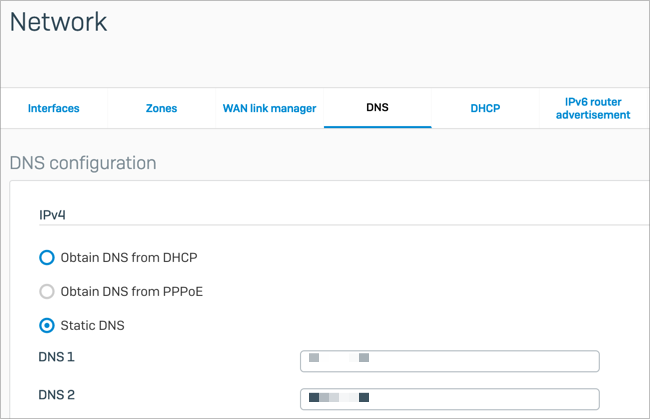Open IPv6 router advertisement tab
650x419 pixels.
point(593,108)
